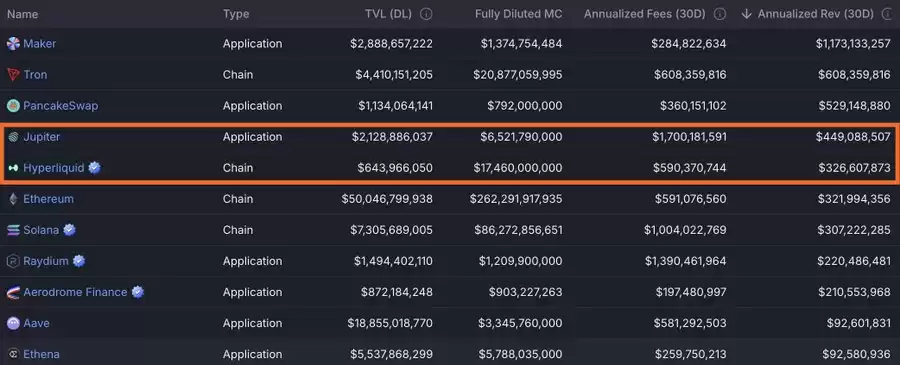Click the Solana logo icon
This screenshot has height=365, width=900.
point(13,230)
